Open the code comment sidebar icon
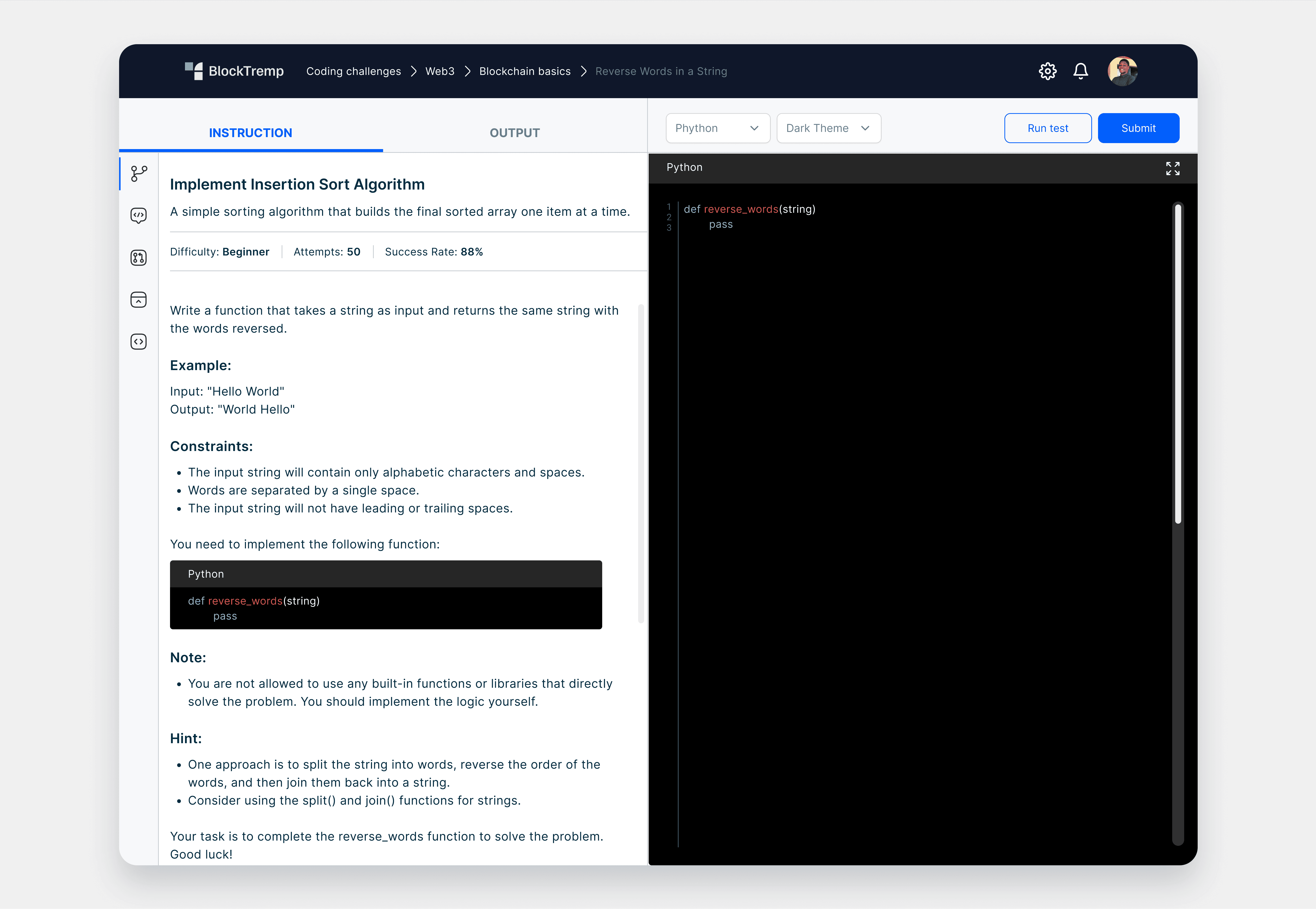 pos(138,215)
